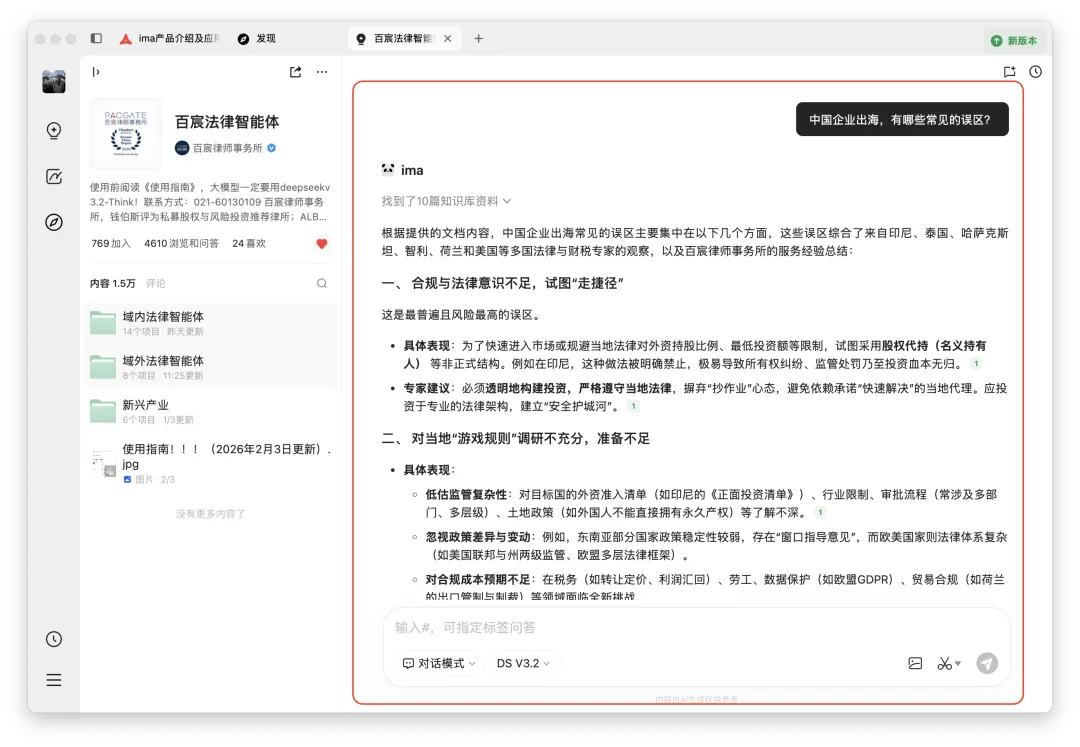
Task: Open citation 1 after 投资血本无归
Action: 976,364
